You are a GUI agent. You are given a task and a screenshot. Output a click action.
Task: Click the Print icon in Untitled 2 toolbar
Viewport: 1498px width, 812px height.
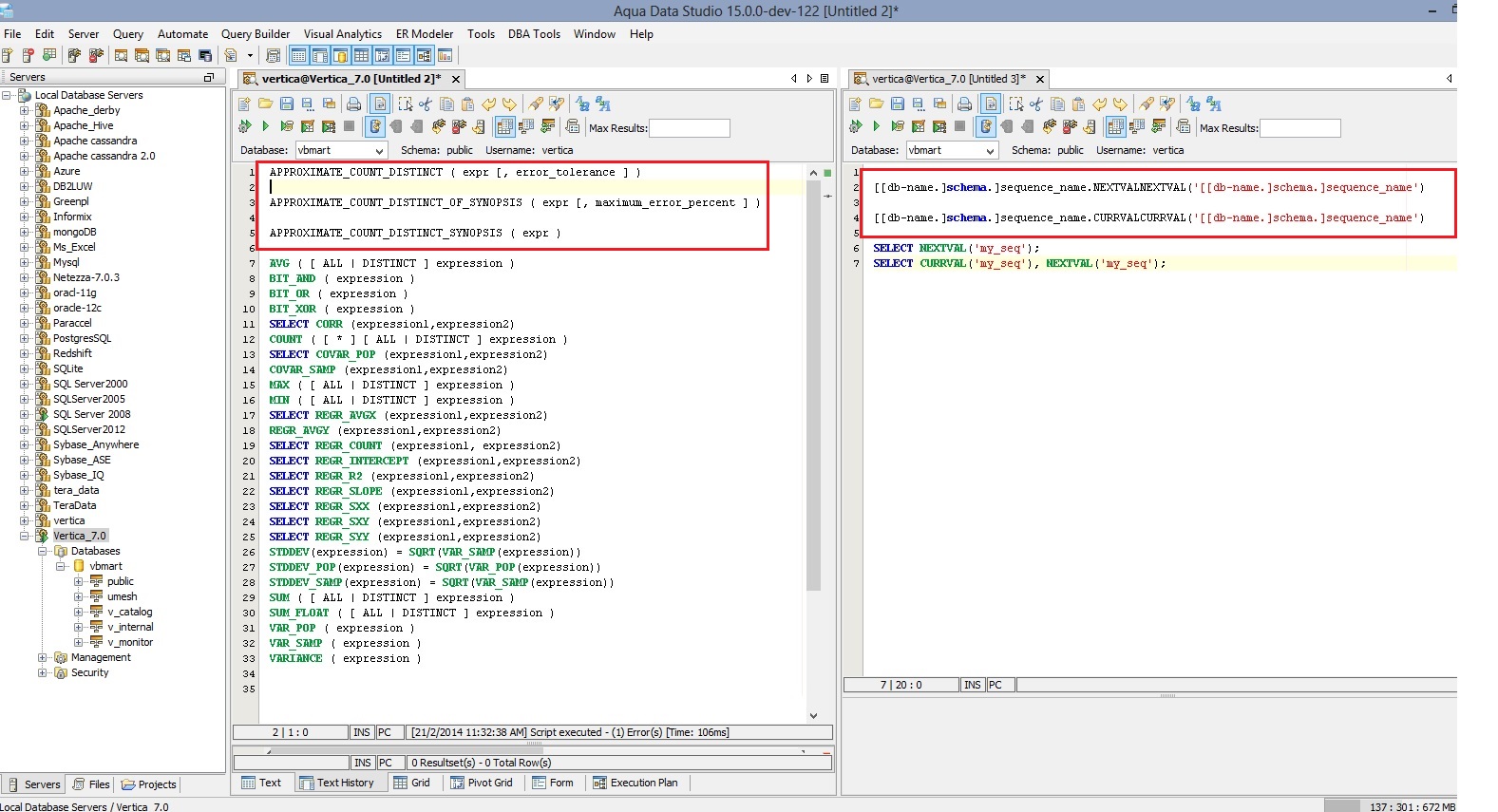point(353,104)
